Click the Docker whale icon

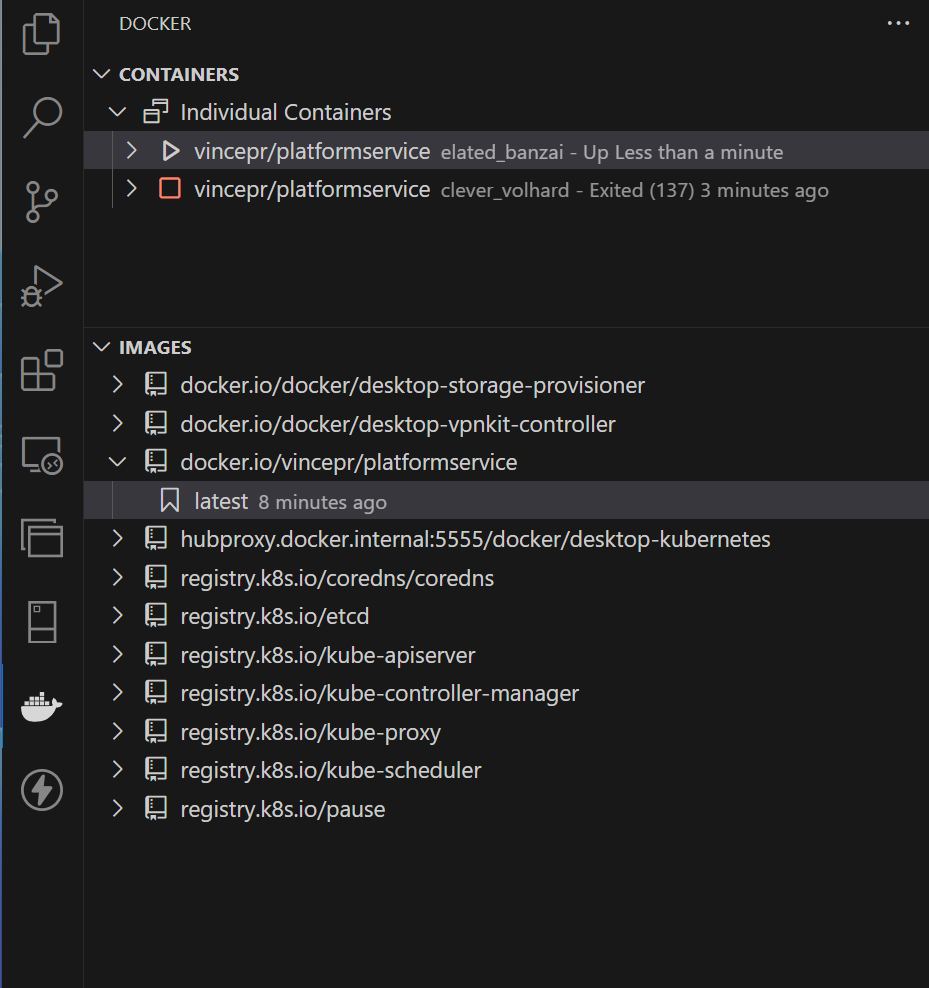(x=42, y=707)
